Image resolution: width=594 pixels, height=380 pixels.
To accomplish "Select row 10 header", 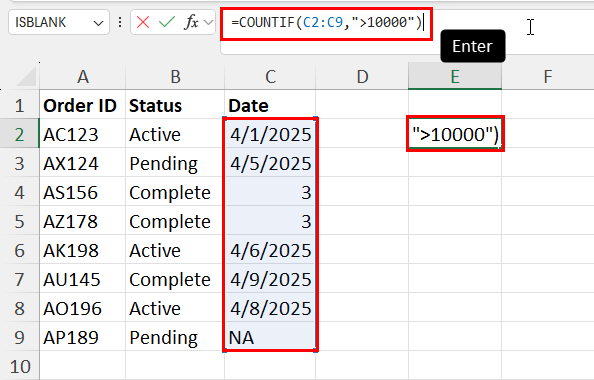I will click(20, 366).
